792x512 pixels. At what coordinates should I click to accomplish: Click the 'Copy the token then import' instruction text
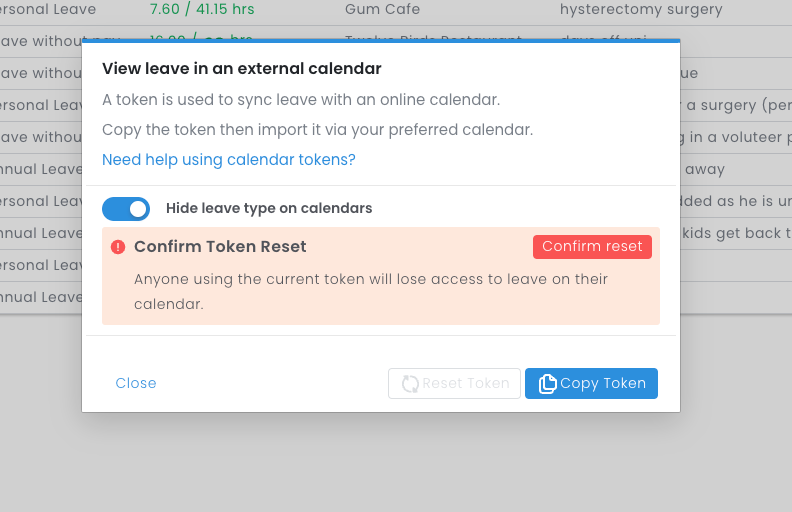317,130
